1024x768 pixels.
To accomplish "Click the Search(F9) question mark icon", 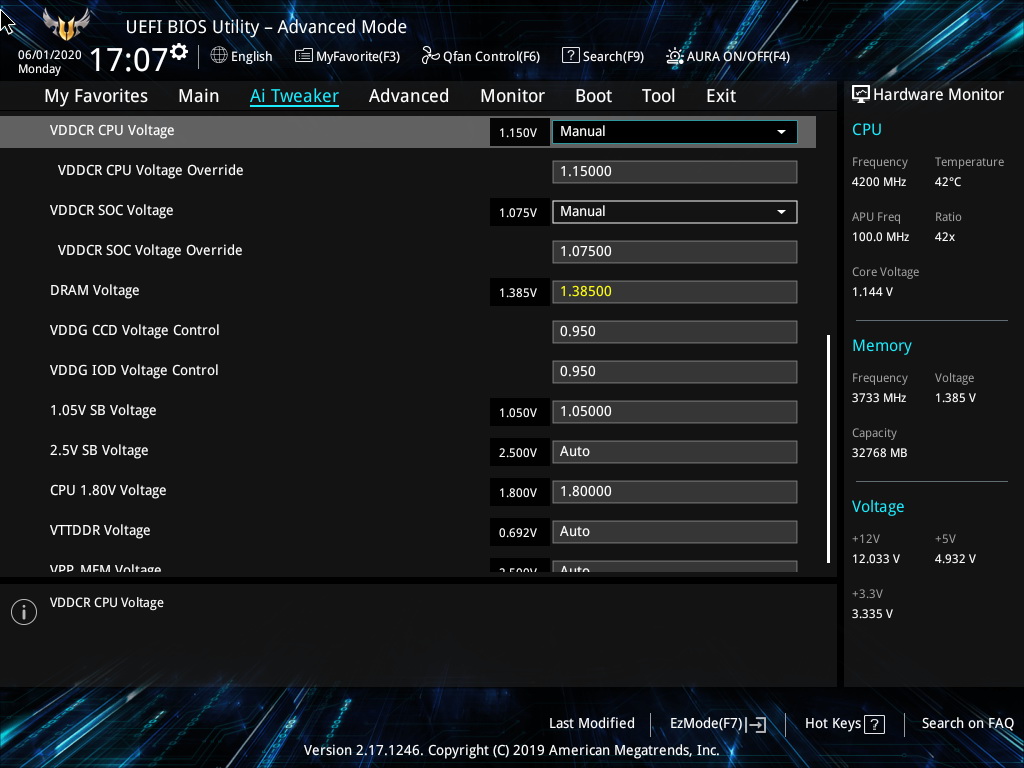I will [570, 56].
